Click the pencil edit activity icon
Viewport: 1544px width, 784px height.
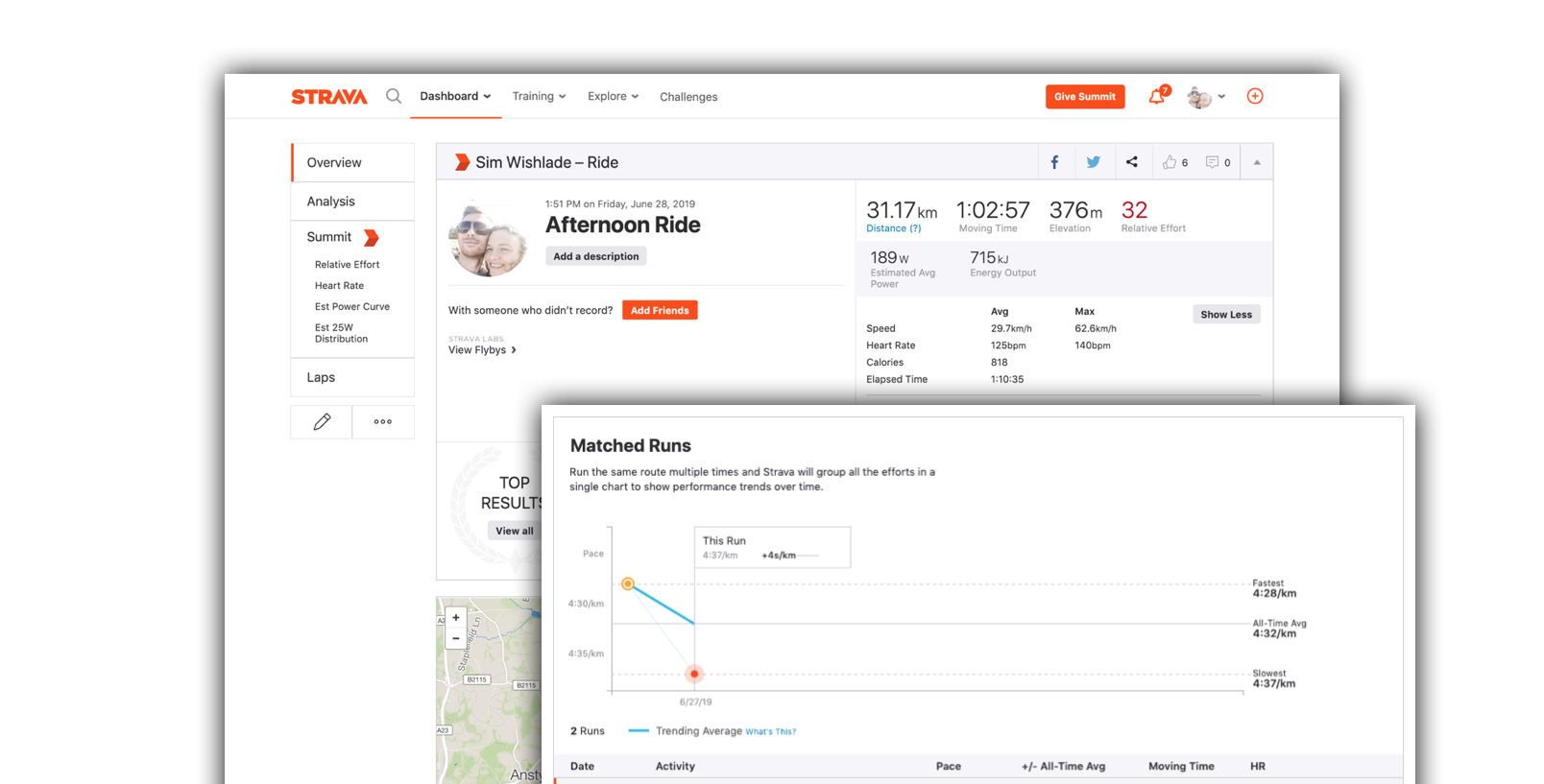322,421
